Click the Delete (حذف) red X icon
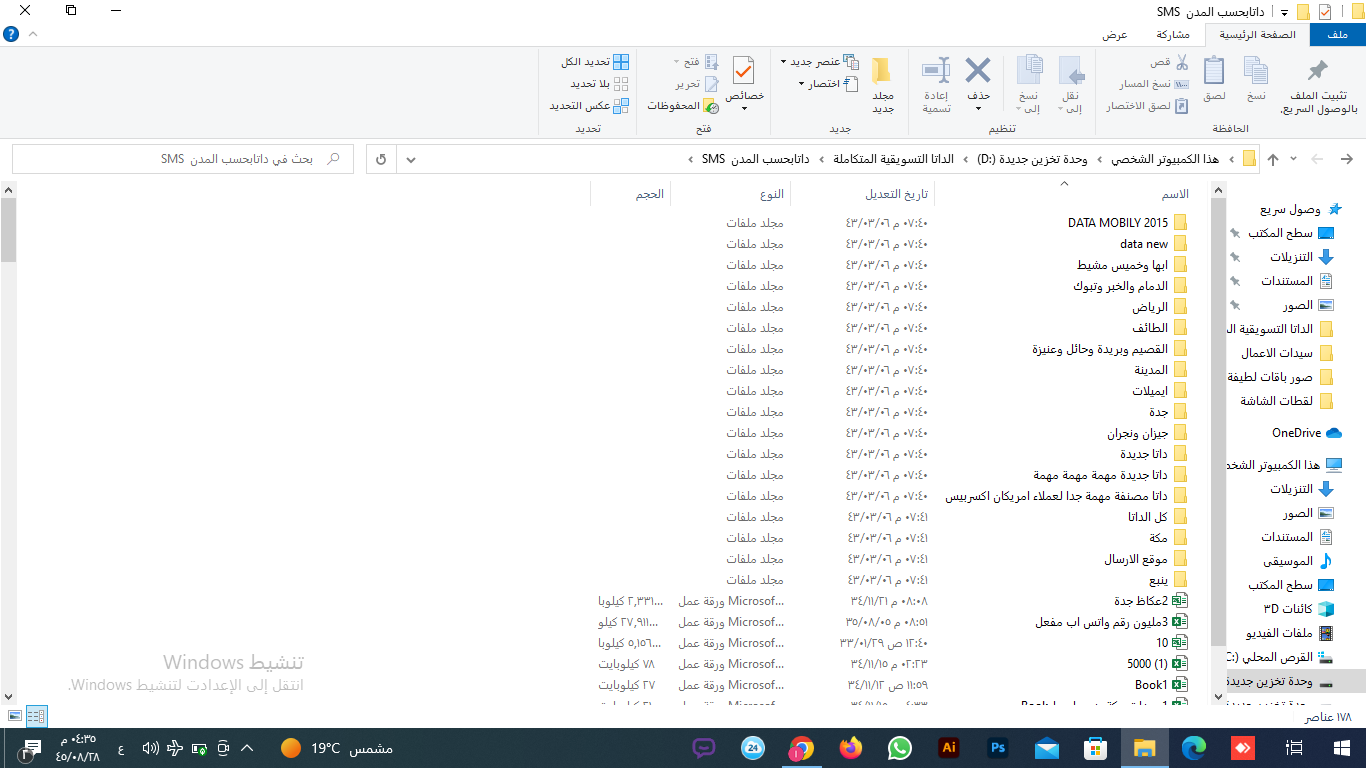The image size is (1366, 768). (x=977, y=71)
